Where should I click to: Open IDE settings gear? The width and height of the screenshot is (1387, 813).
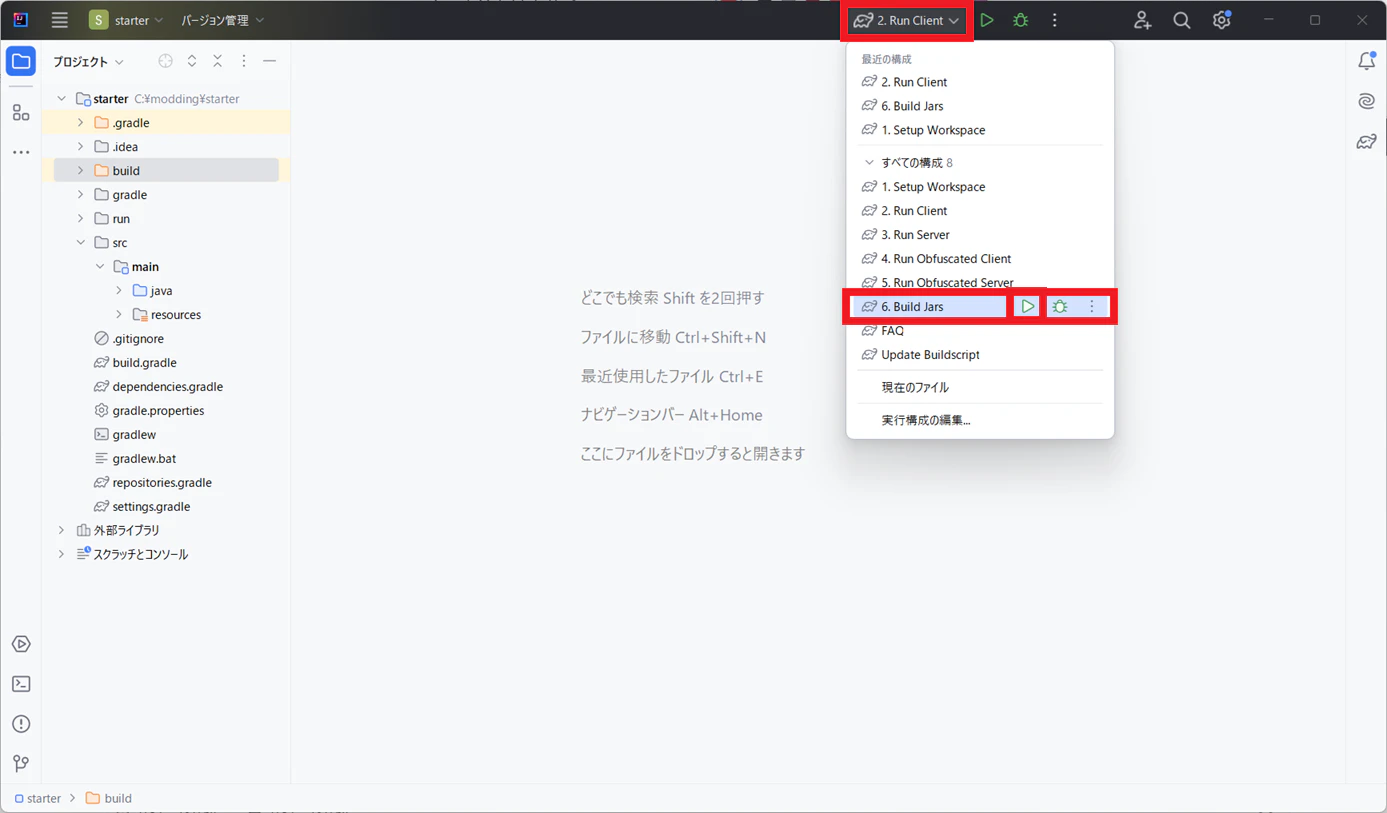tap(1221, 20)
